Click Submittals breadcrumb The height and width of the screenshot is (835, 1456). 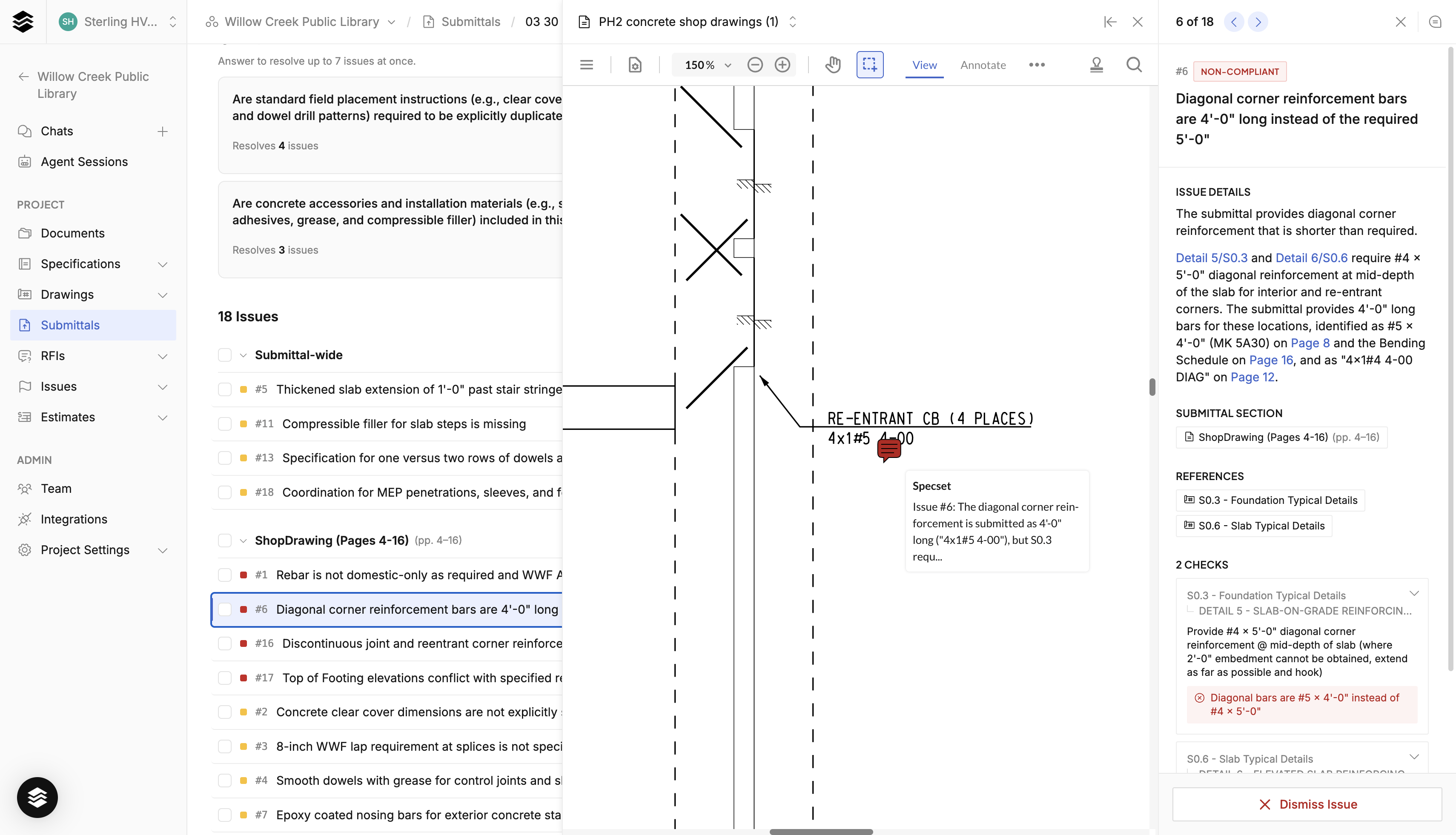click(470, 22)
